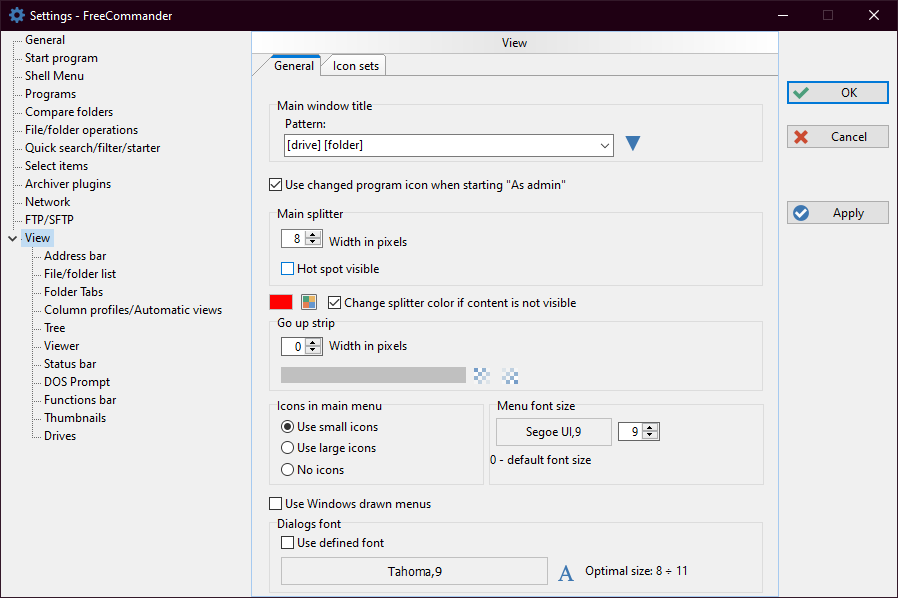The image size is (898, 598).
Task: Check Use defined font option
Action: 288,543
